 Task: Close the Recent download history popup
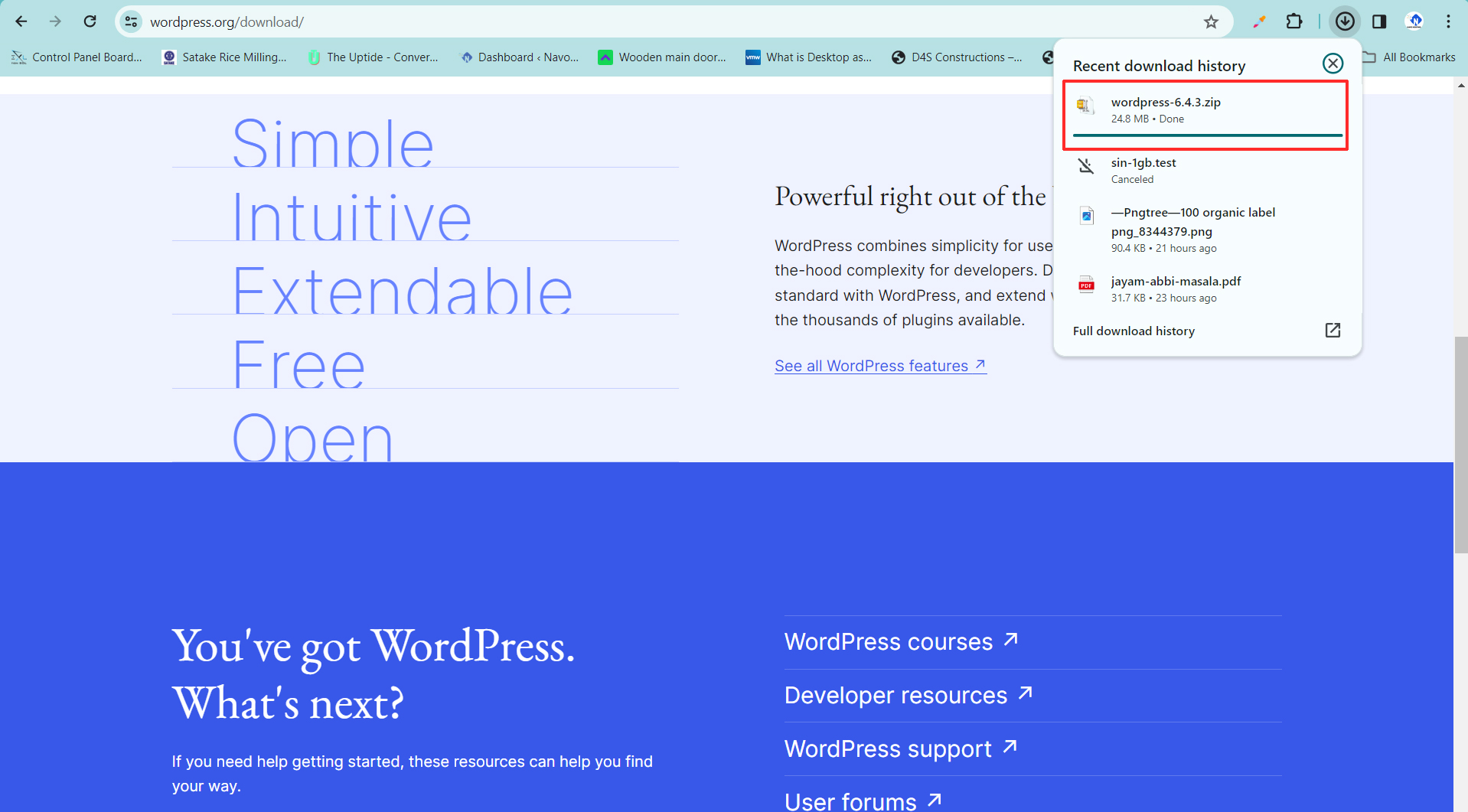[1333, 64]
